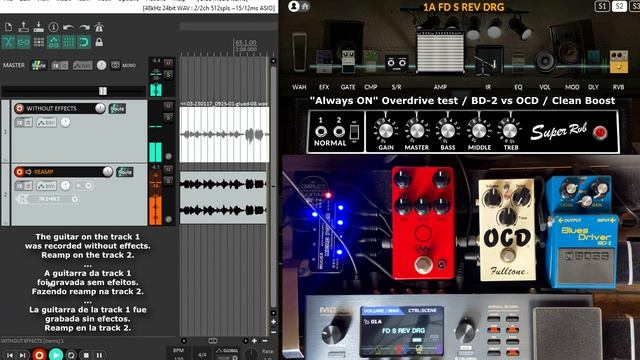Open envelope trim on WITHOUT EFFECTS track
The image size is (640, 360).
[47, 122]
